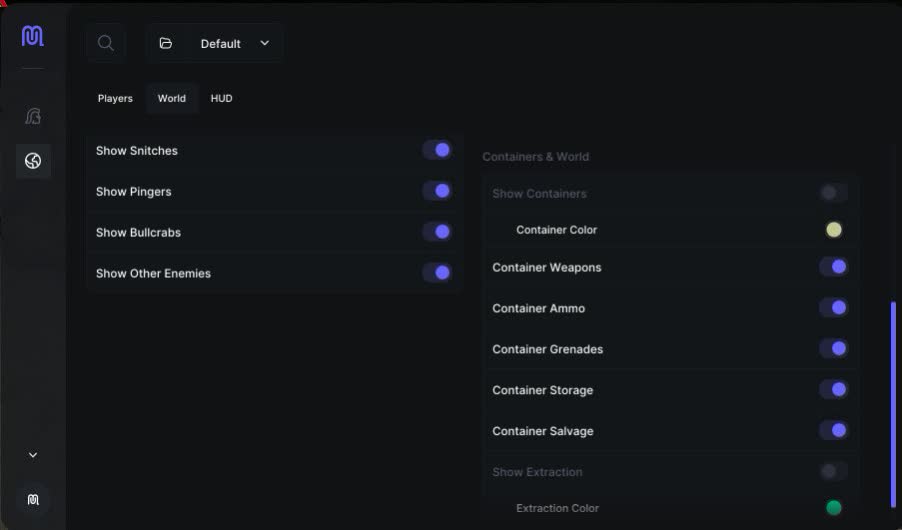902x530 pixels.
Task: Click the purple M logo at top
Action: (x=33, y=36)
